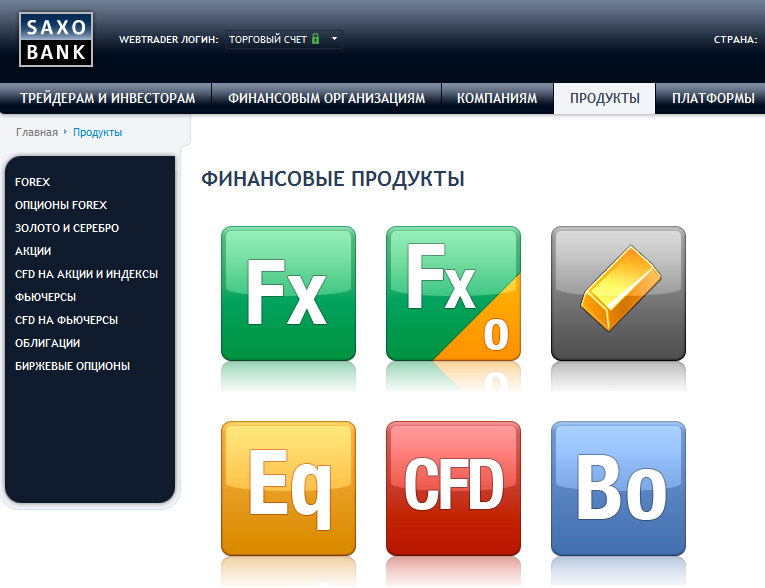
Task: Select Золото и серебро sidebar link
Action: point(67,228)
